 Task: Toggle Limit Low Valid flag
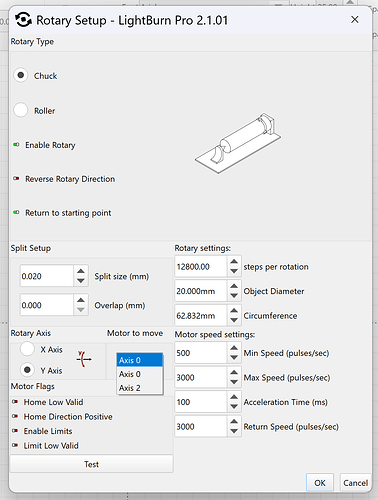coord(15,445)
